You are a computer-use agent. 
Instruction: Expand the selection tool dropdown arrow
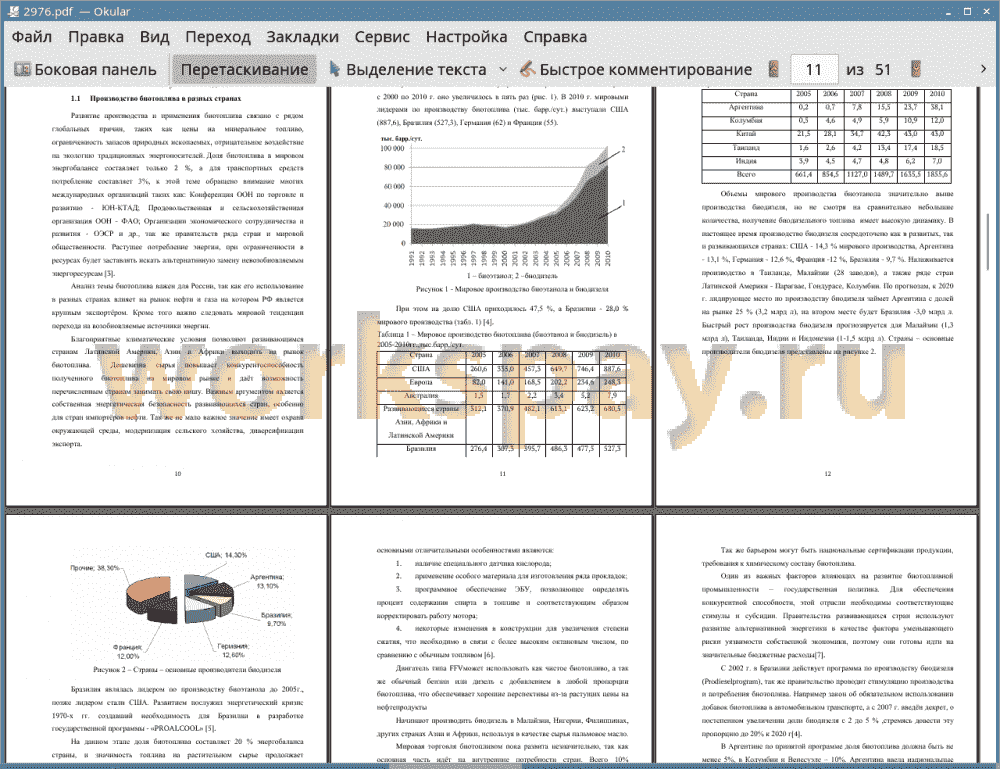coord(503,70)
